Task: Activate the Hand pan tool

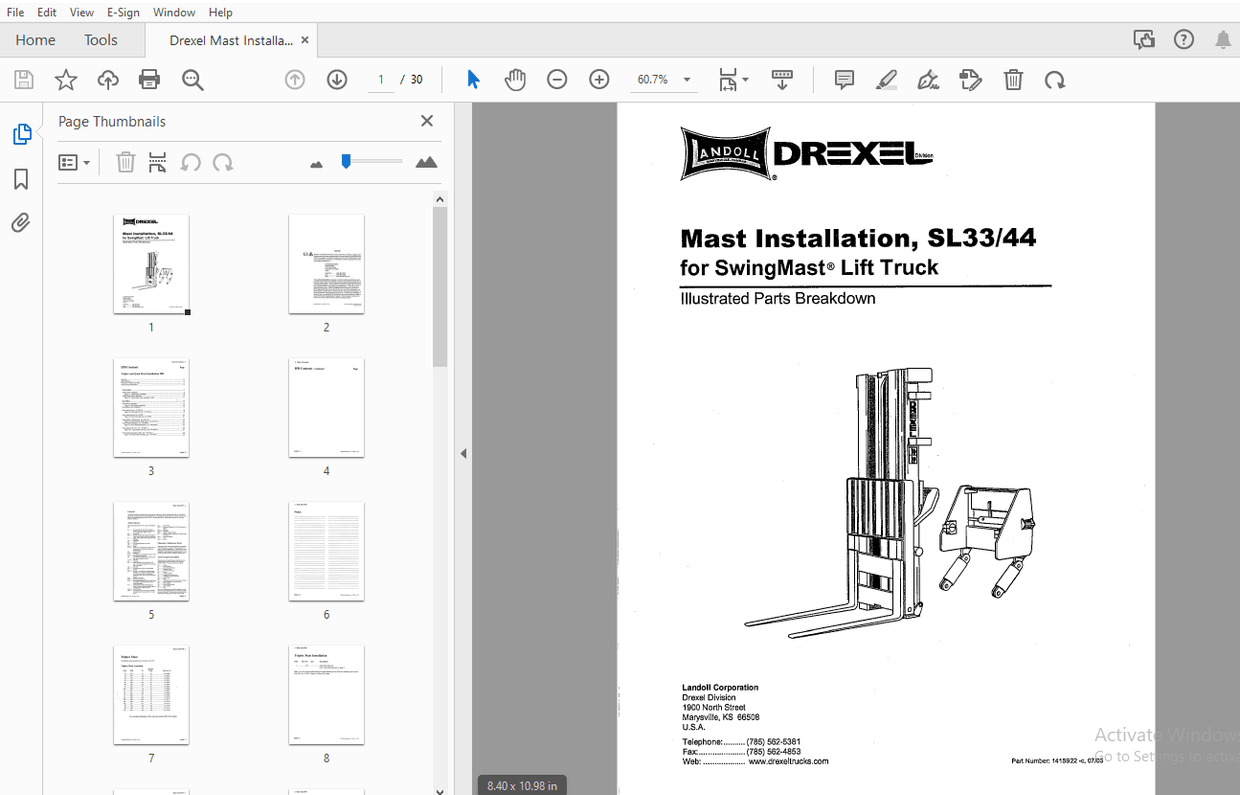Action: 515,80
